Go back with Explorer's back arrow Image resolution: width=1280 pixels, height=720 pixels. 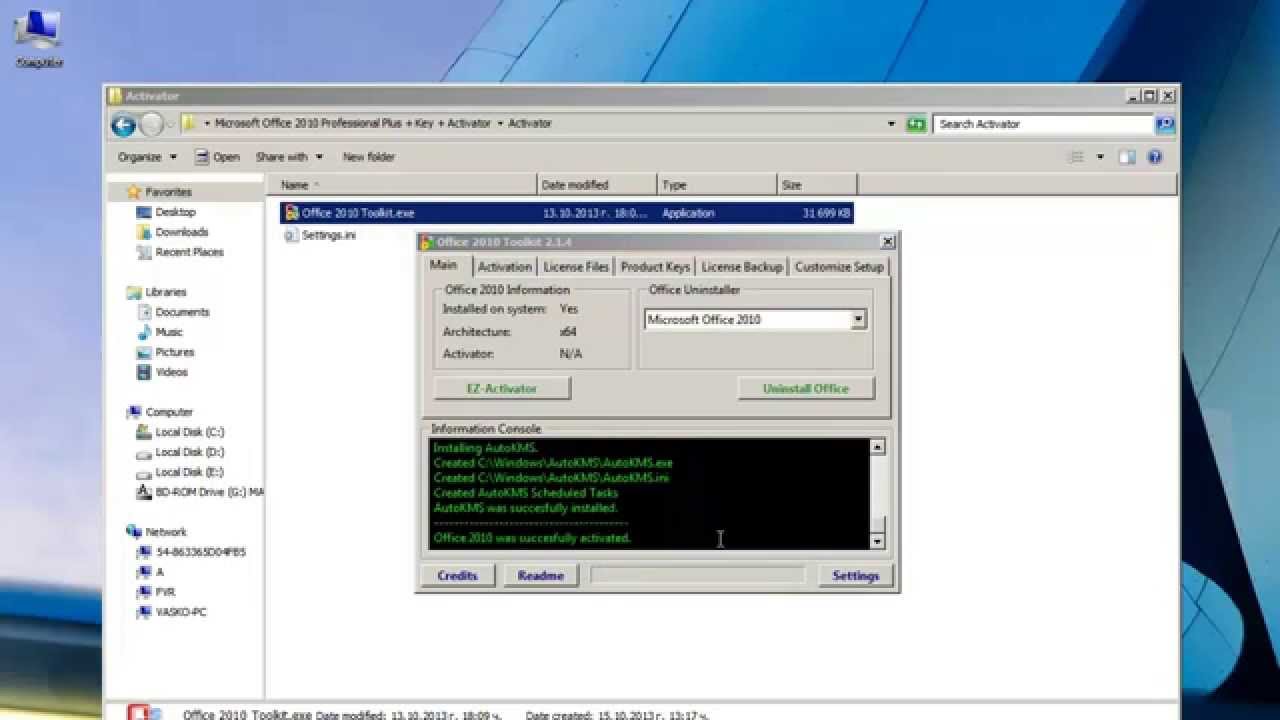click(x=124, y=125)
